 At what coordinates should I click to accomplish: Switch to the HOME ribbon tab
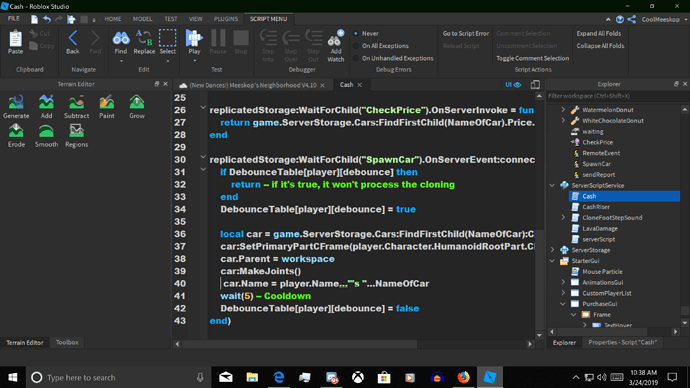point(113,19)
